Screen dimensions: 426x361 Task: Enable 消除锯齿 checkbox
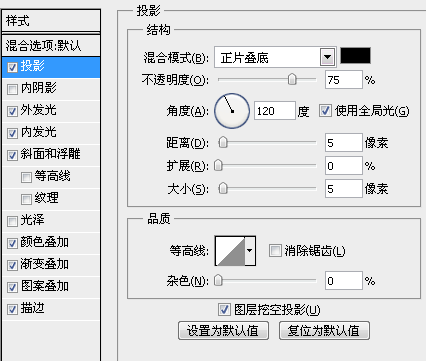275,251
